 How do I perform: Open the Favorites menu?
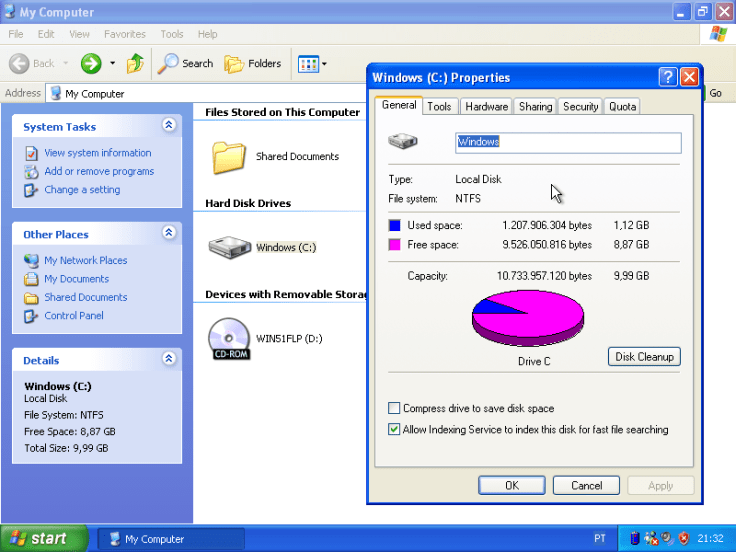125,34
